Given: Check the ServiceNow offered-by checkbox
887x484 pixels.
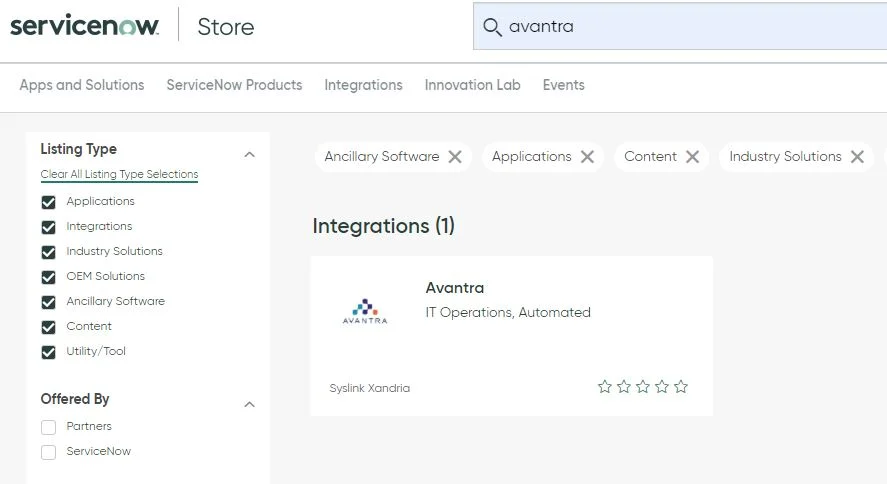Looking at the screenshot, I should [x=48, y=452].
